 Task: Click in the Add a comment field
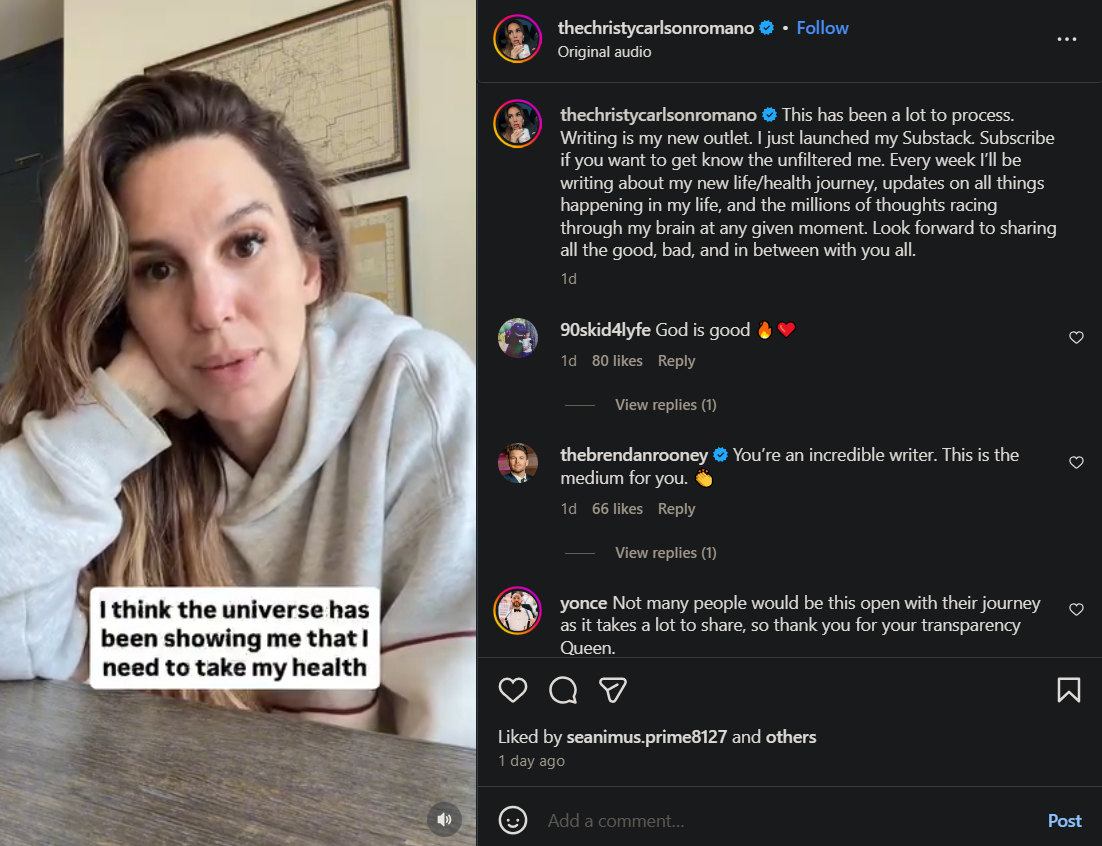pyautogui.click(x=780, y=821)
